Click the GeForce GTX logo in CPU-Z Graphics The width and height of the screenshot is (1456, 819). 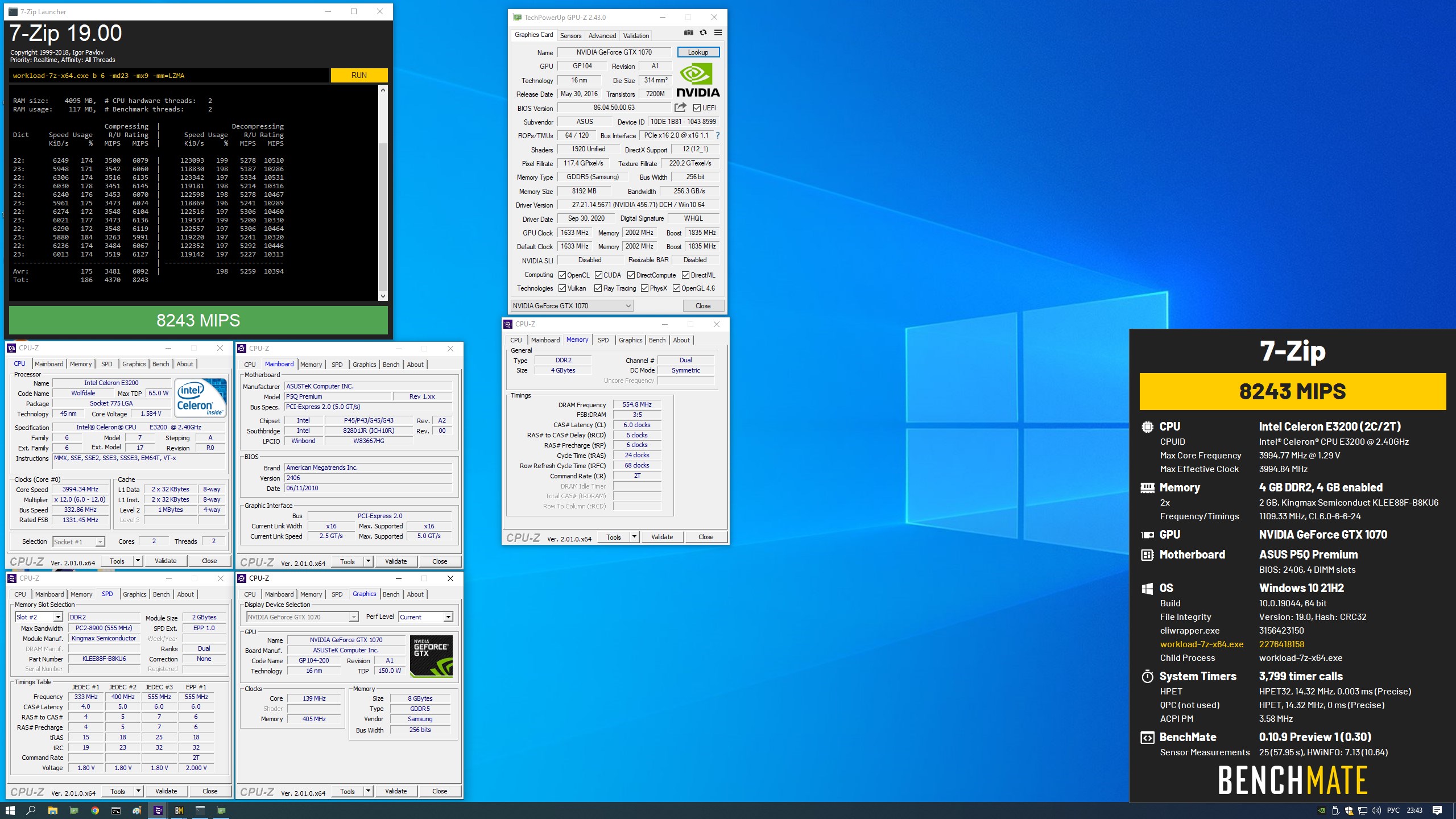pos(432,656)
